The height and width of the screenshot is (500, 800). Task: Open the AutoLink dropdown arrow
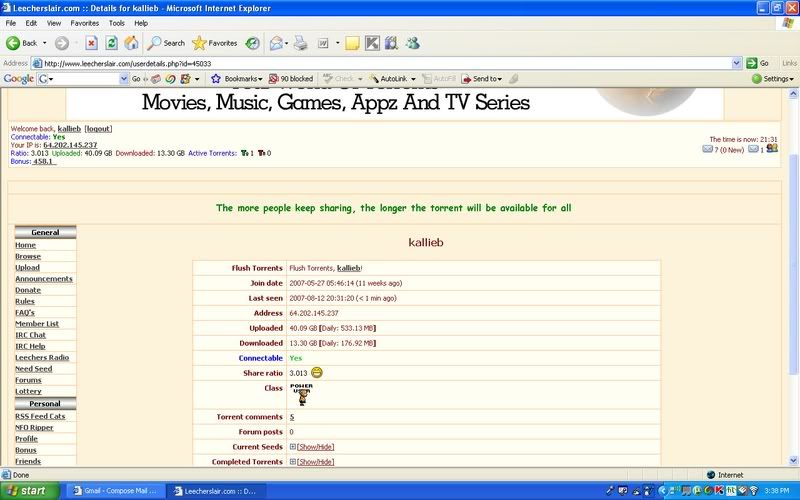tap(413, 79)
